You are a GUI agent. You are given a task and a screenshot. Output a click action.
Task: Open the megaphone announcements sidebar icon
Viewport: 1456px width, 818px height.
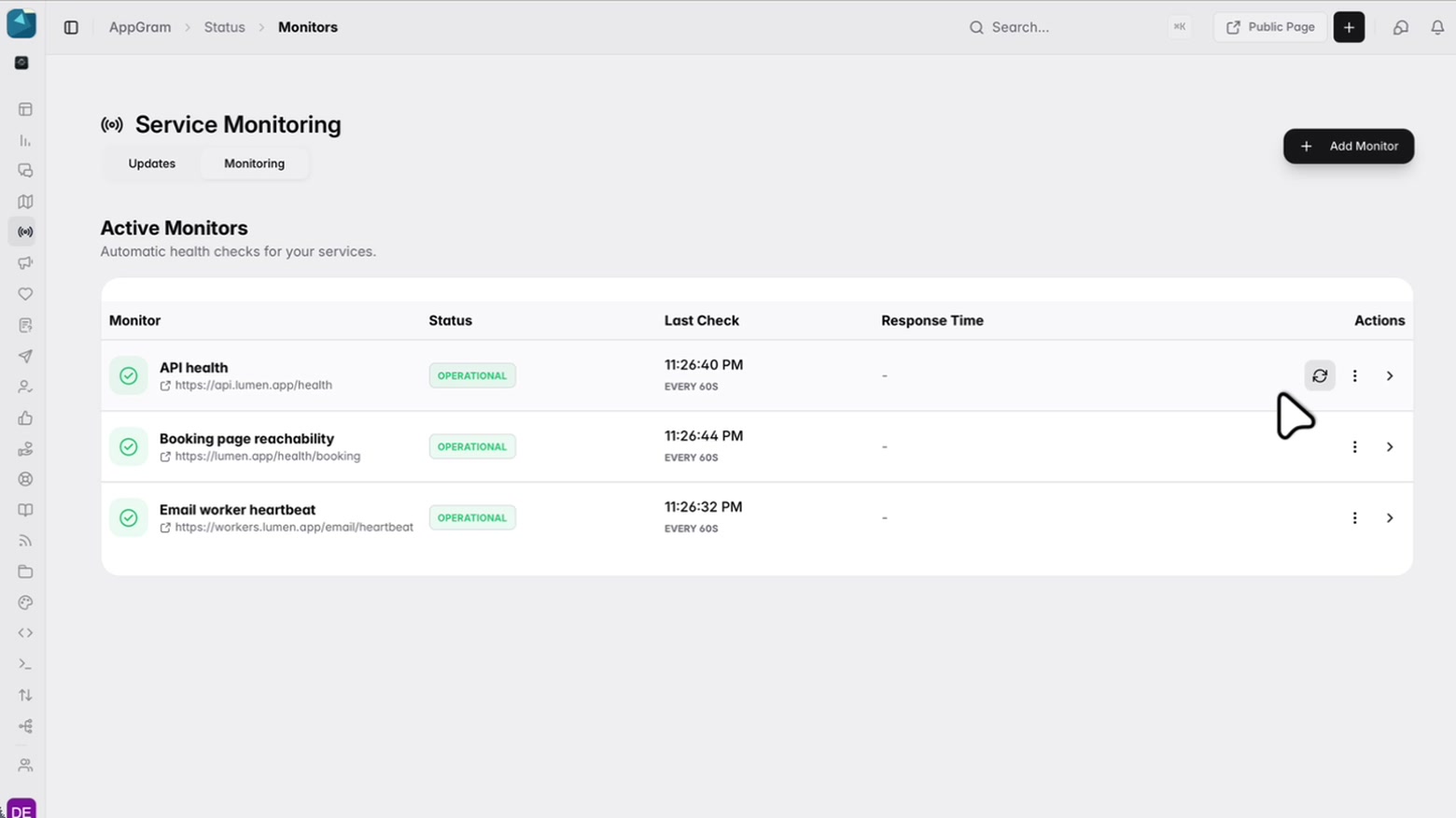click(x=25, y=263)
